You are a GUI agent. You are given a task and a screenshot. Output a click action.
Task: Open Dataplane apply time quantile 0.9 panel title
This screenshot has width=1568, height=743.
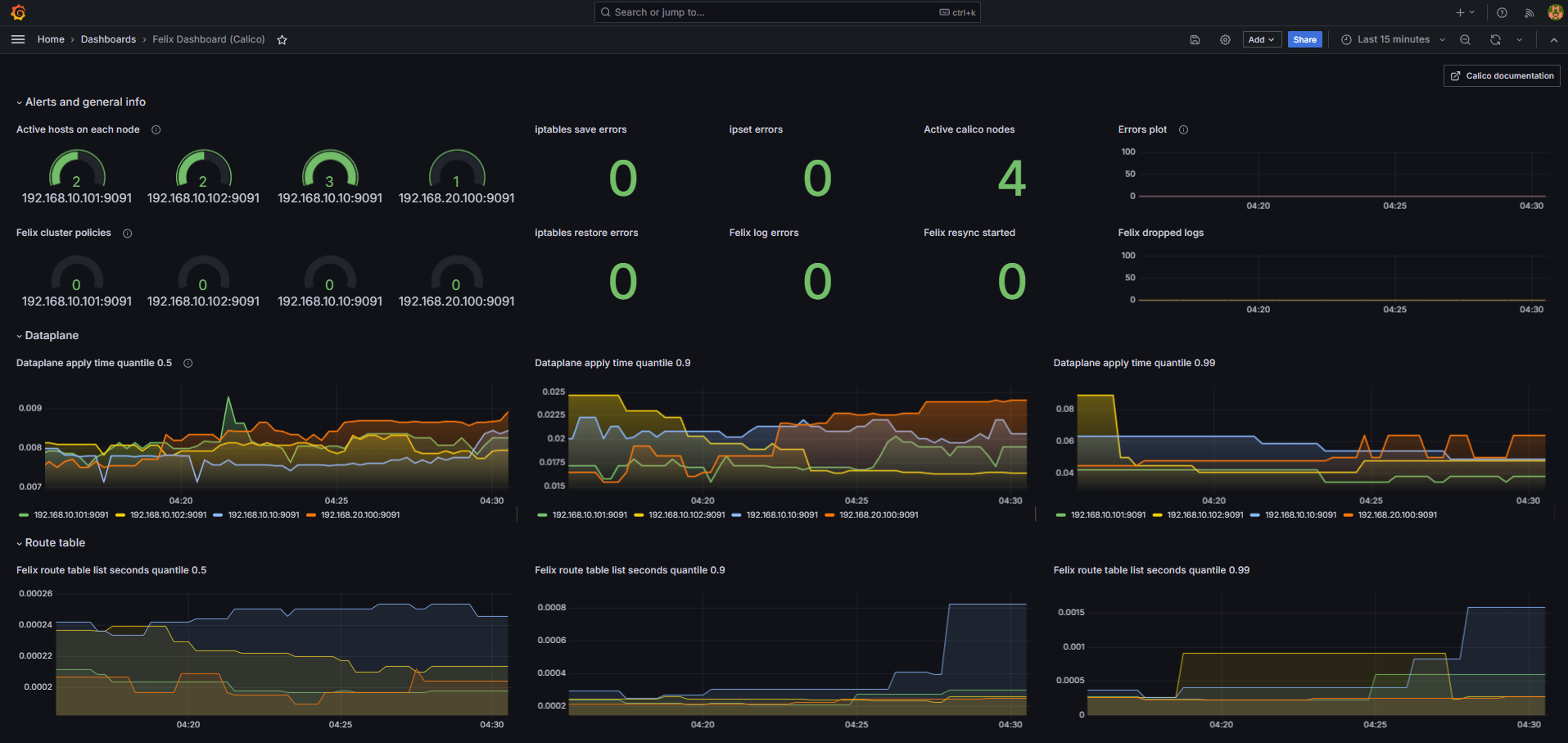click(612, 363)
